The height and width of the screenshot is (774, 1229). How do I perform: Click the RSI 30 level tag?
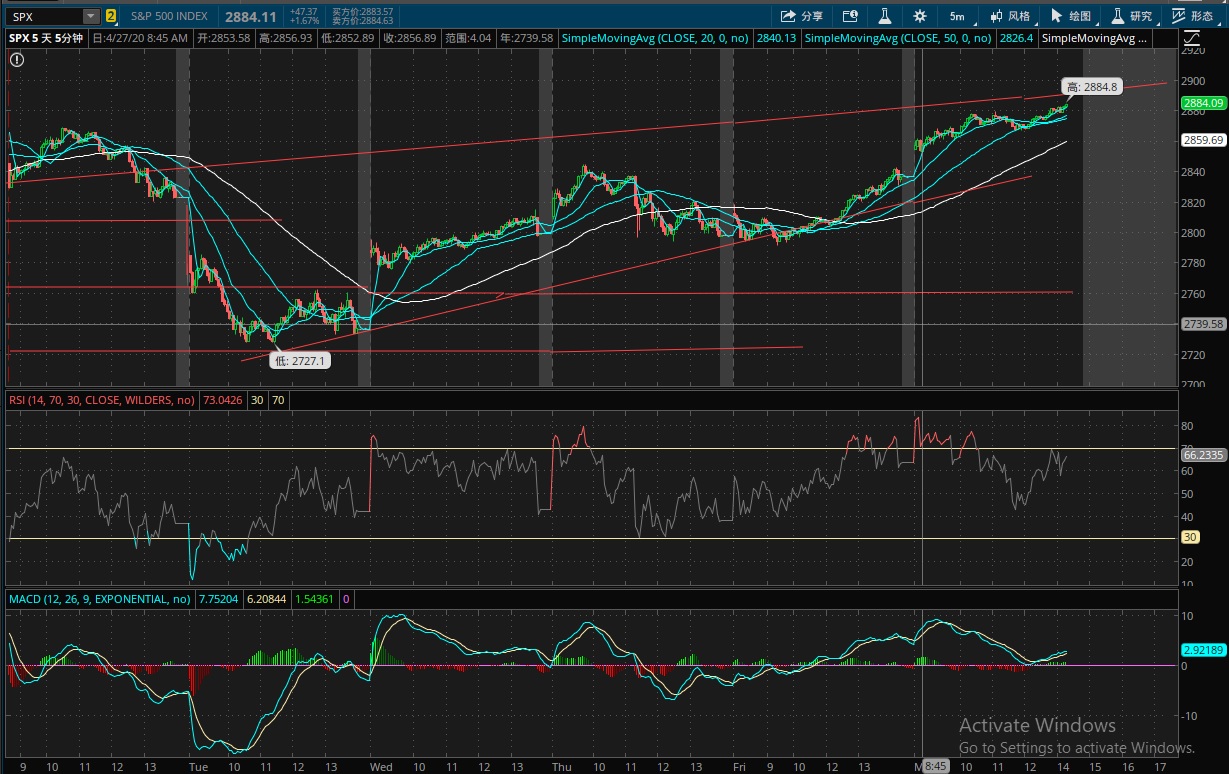[1191, 537]
